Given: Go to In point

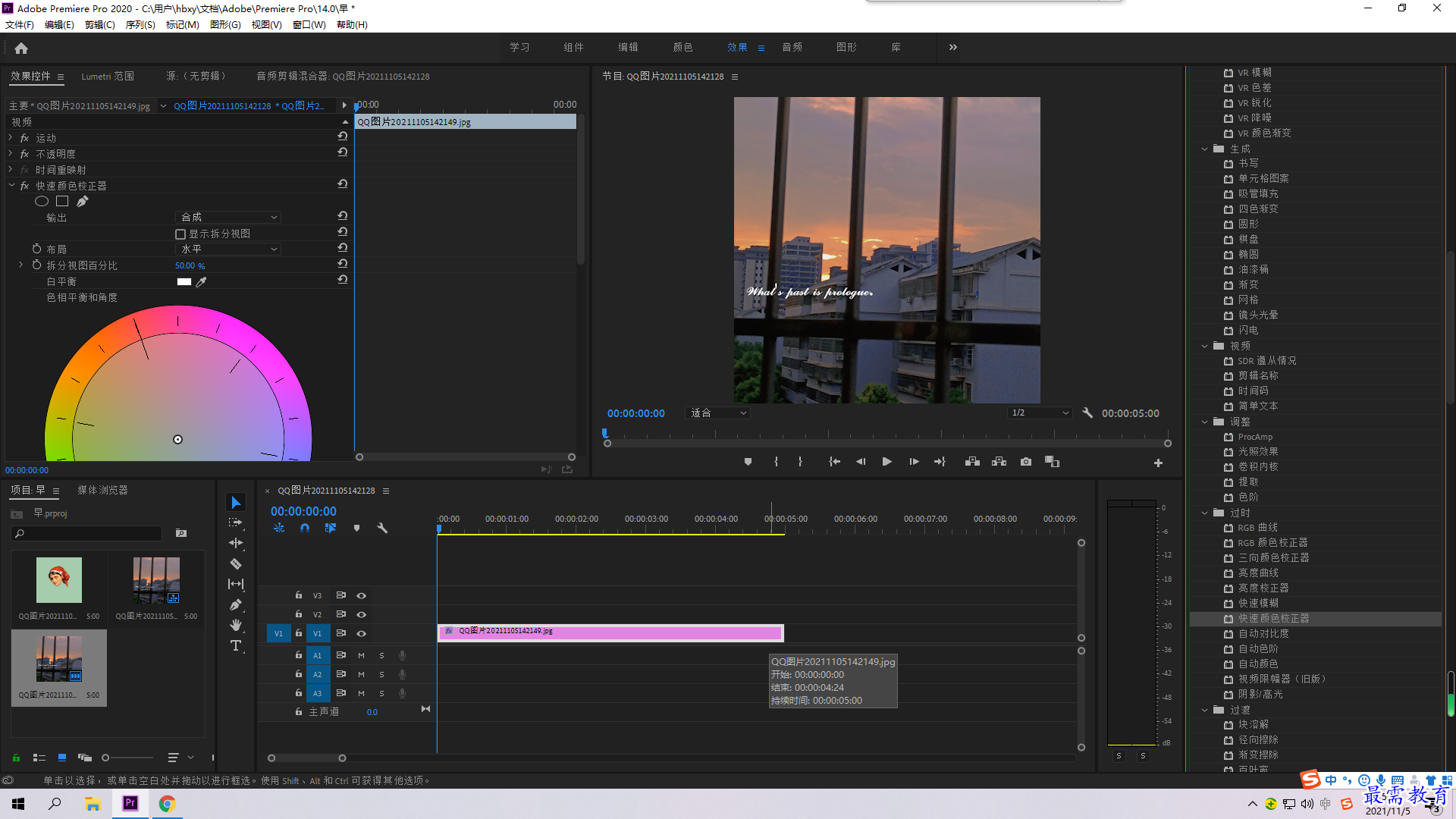Looking at the screenshot, I should pos(834,462).
